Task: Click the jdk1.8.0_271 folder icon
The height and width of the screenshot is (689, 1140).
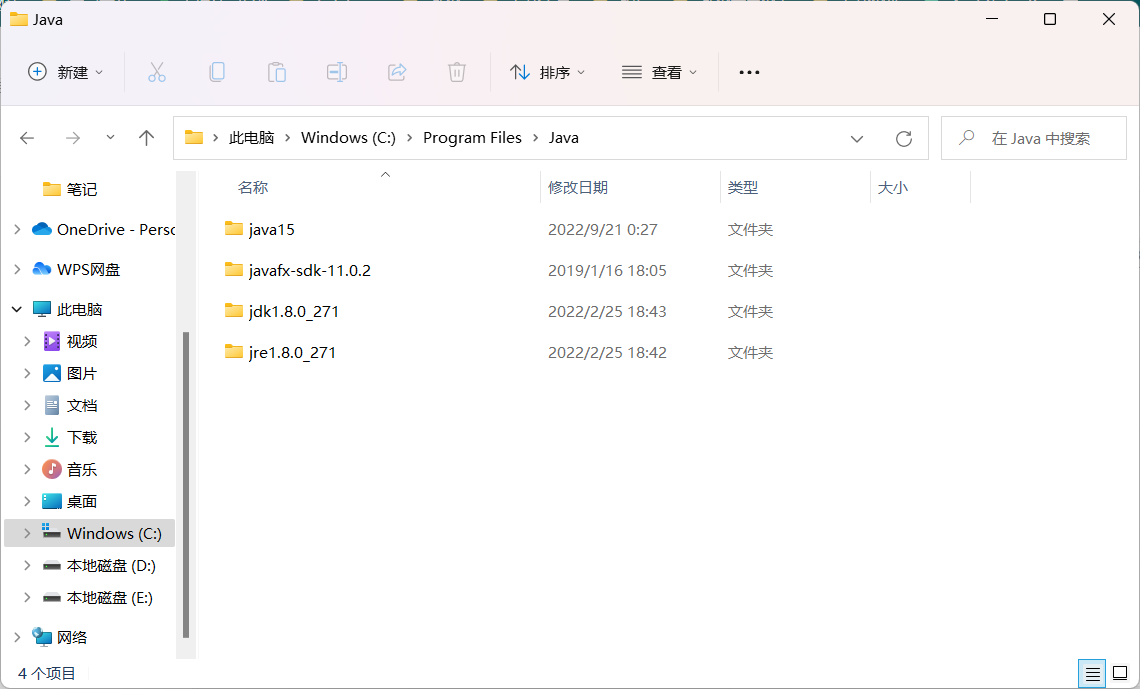Action: click(x=233, y=311)
